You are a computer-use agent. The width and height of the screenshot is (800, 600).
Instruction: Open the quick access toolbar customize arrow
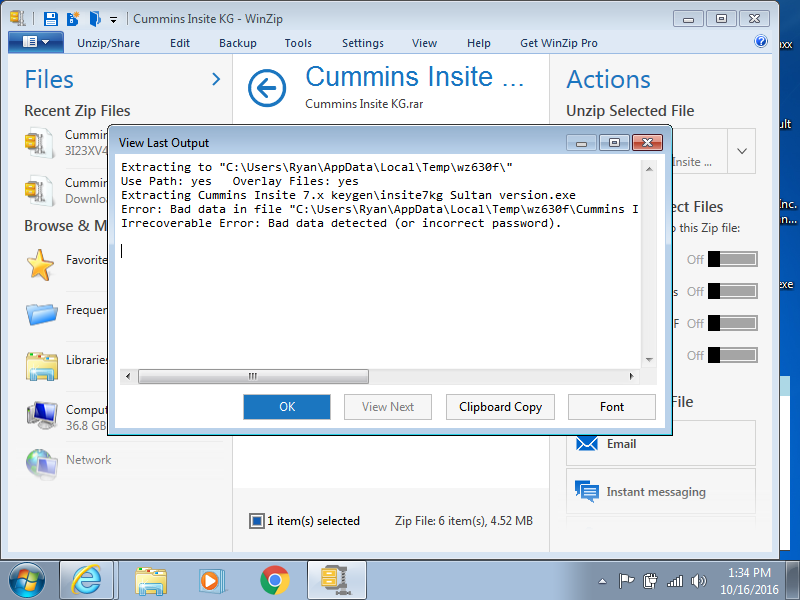[113, 20]
